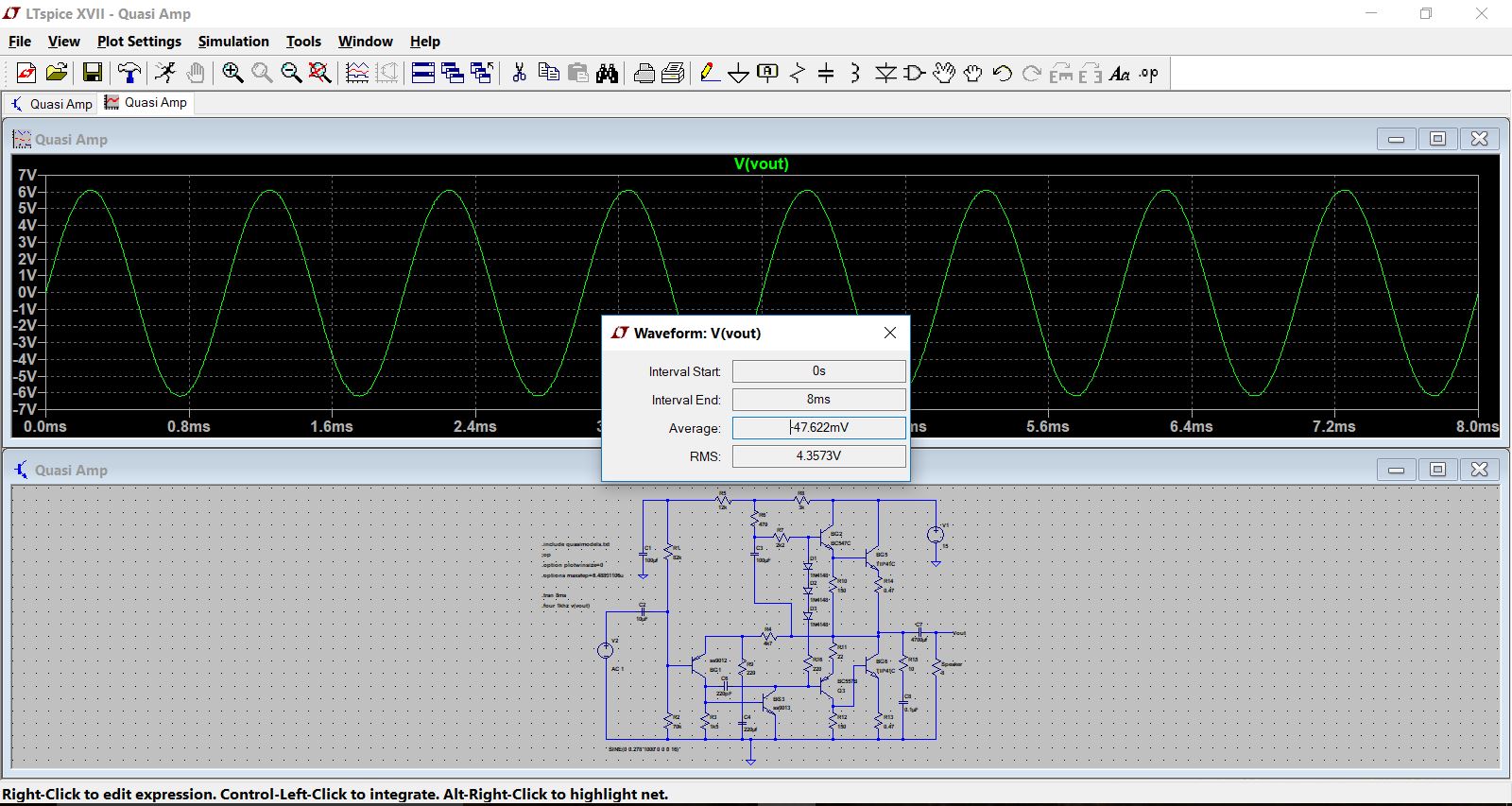This screenshot has width=1512, height=806.
Task: Click the 5.6ms time axis label
Action: (1048, 427)
